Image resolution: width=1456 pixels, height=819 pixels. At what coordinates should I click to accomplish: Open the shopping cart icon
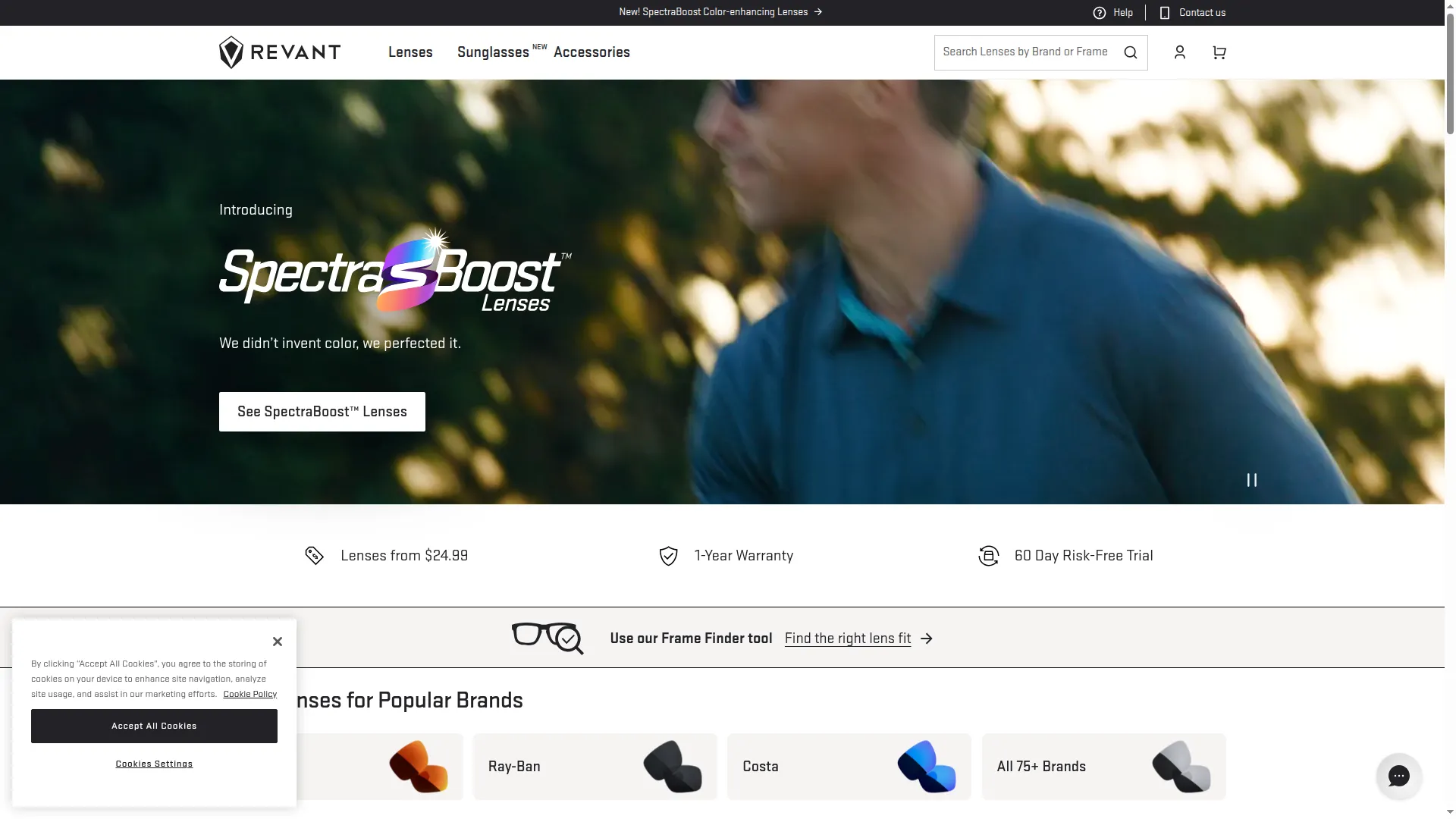(x=1219, y=52)
